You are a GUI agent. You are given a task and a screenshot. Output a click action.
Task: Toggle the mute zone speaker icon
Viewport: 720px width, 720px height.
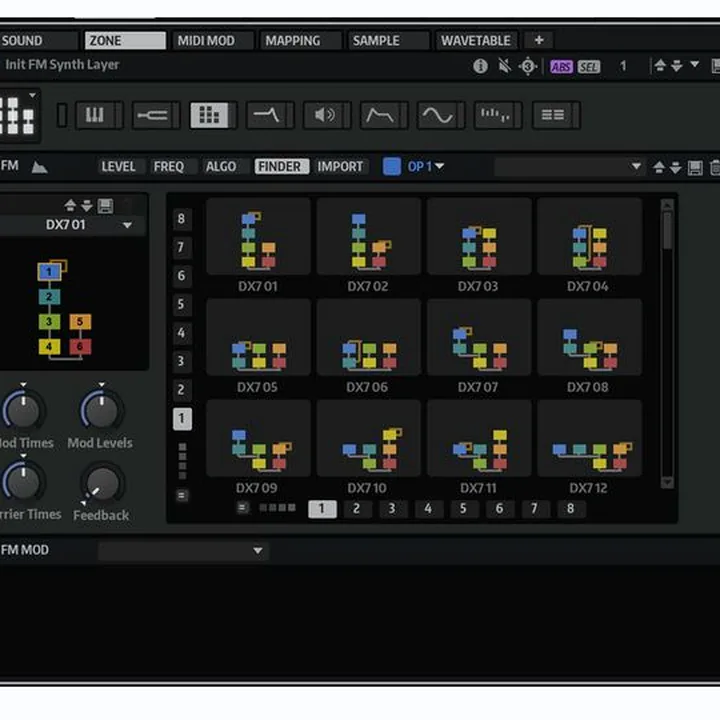pos(504,66)
